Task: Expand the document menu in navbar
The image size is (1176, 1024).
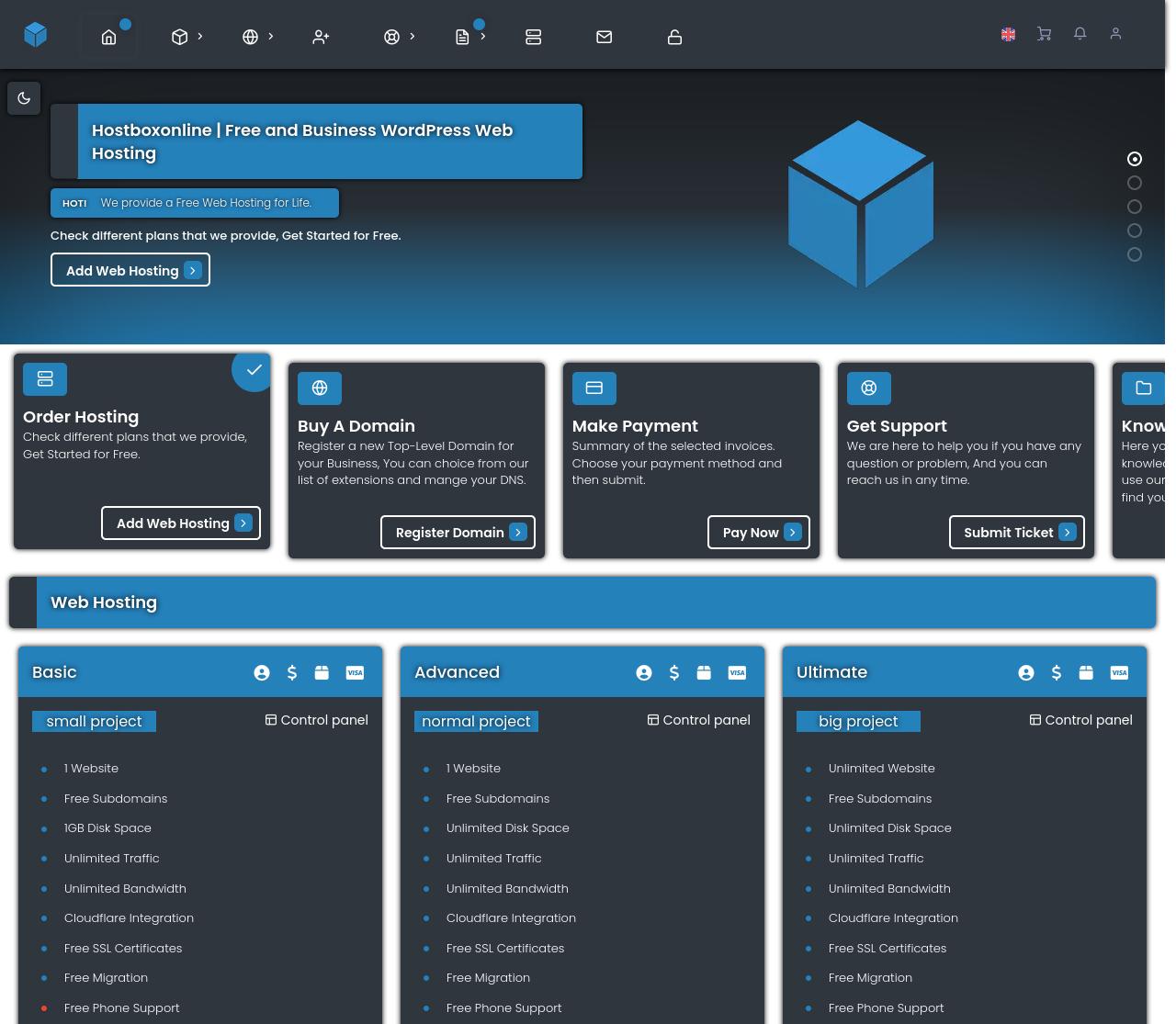Action: pyautogui.click(x=470, y=37)
